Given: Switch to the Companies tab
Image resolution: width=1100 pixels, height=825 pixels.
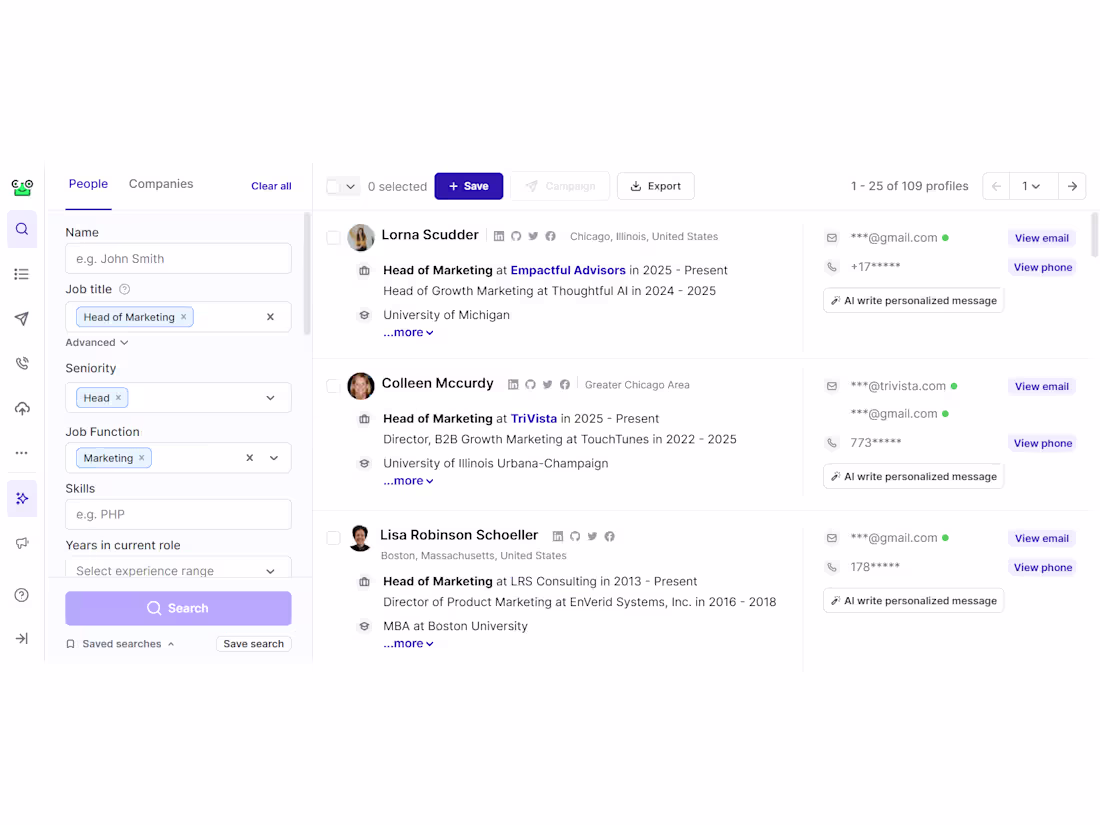Looking at the screenshot, I should point(161,184).
